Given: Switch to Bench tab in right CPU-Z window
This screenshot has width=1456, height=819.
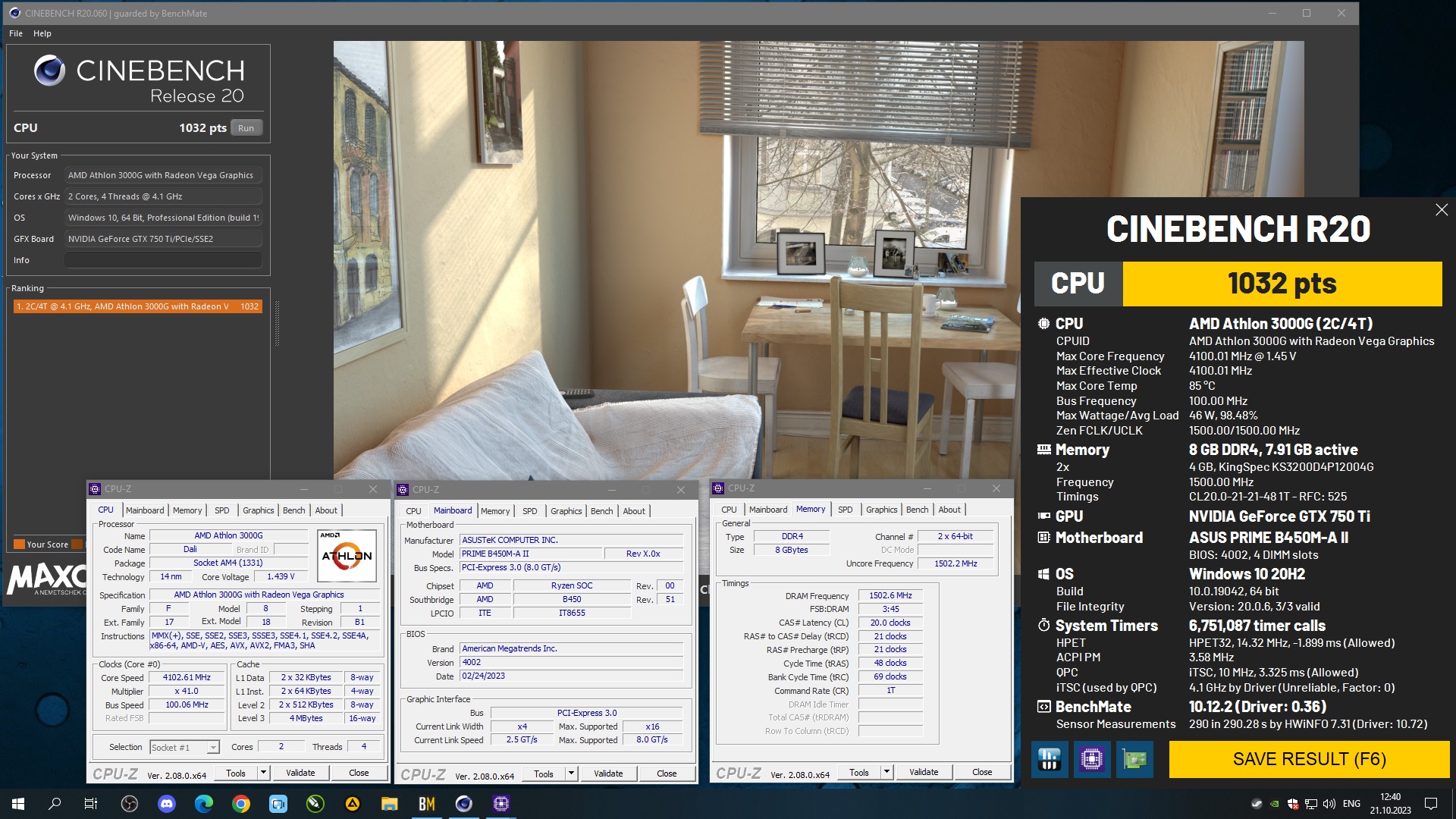Looking at the screenshot, I should (x=918, y=510).
